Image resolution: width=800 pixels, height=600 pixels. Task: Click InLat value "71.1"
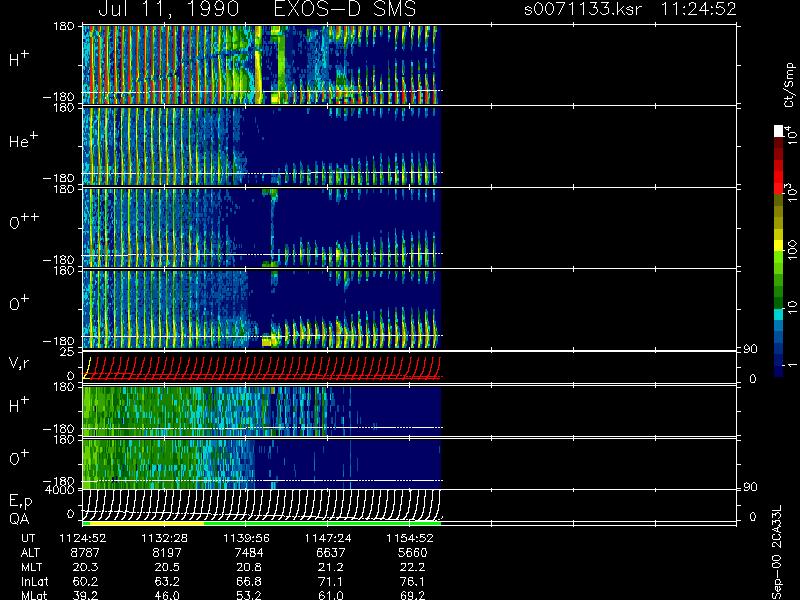(330, 581)
